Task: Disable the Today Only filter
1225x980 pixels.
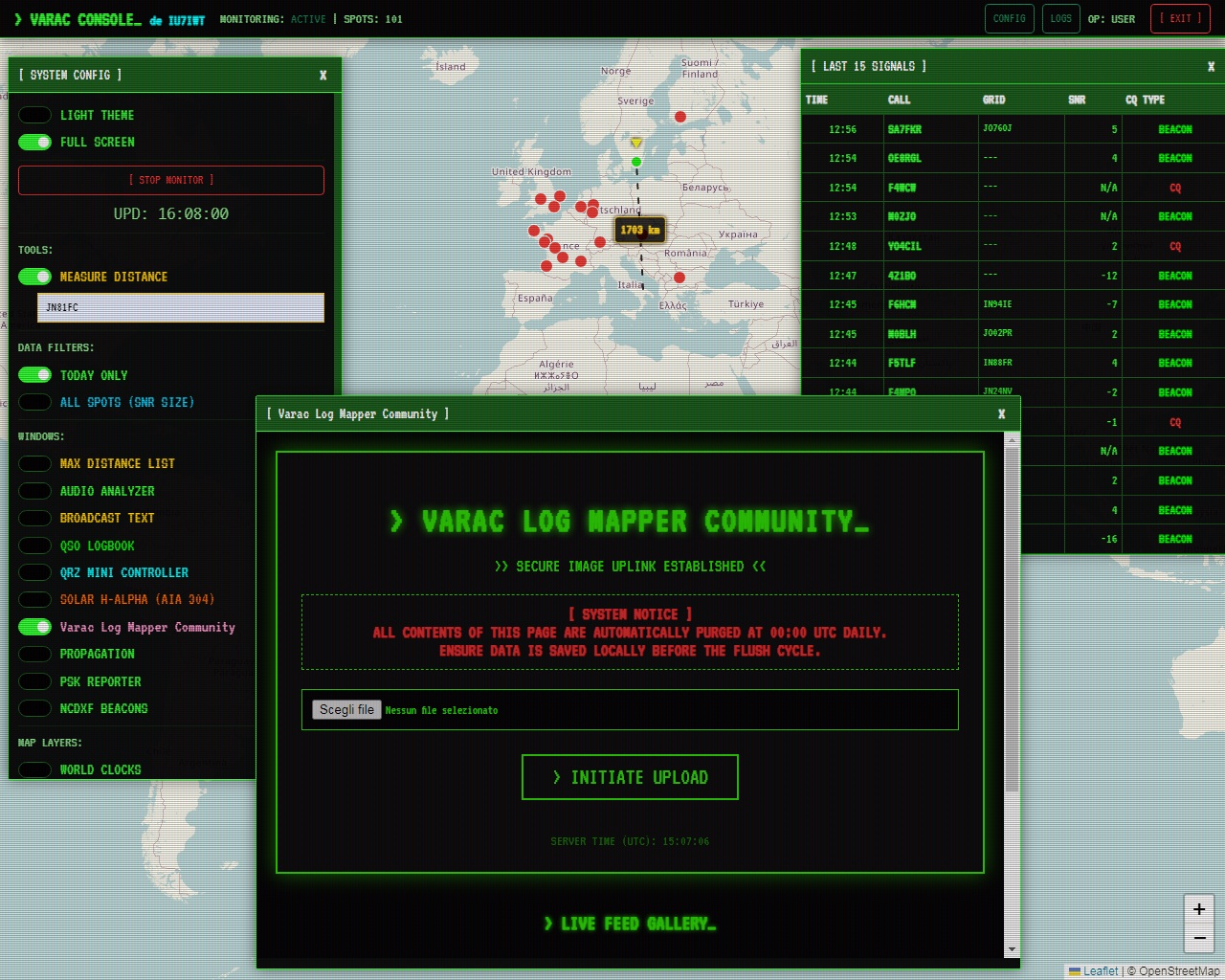Action: click(35, 375)
